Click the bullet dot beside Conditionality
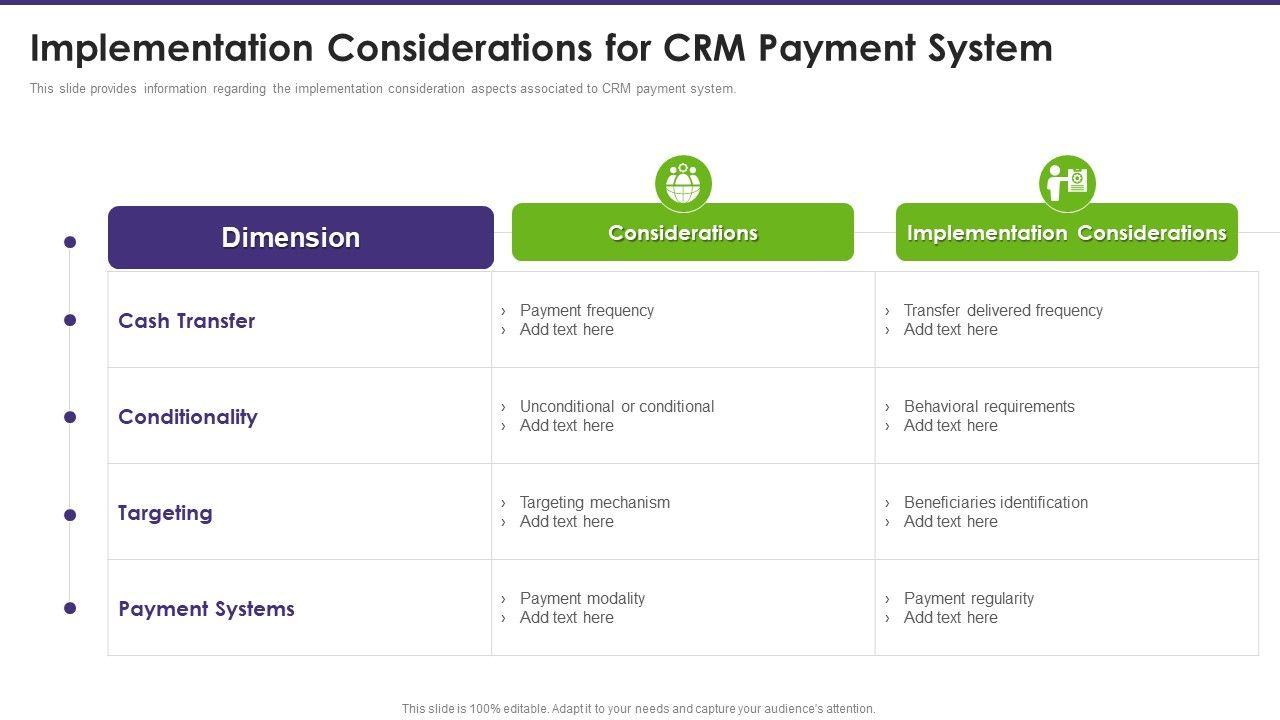The height and width of the screenshot is (720, 1280). point(70,417)
